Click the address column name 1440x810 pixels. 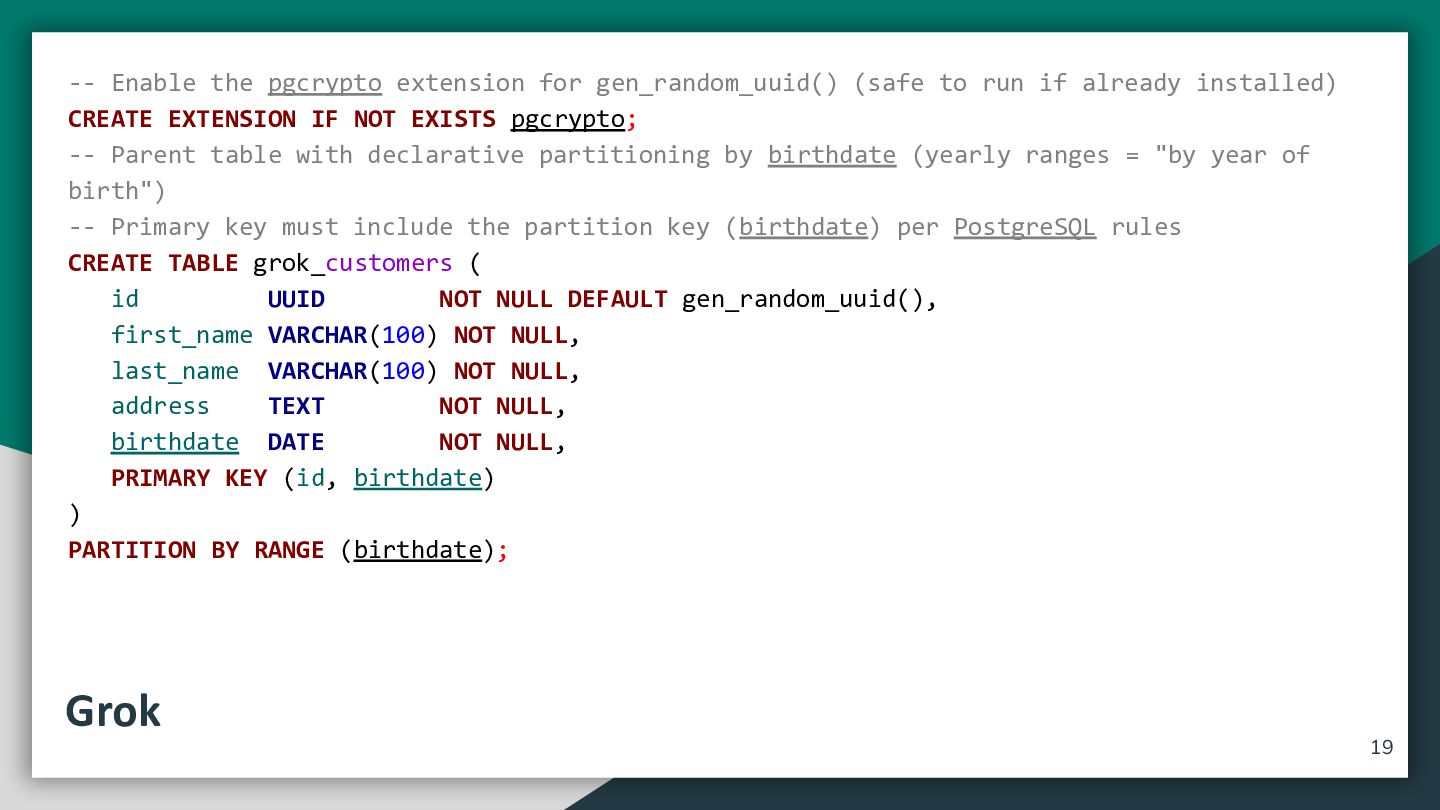(x=160, y=406)
